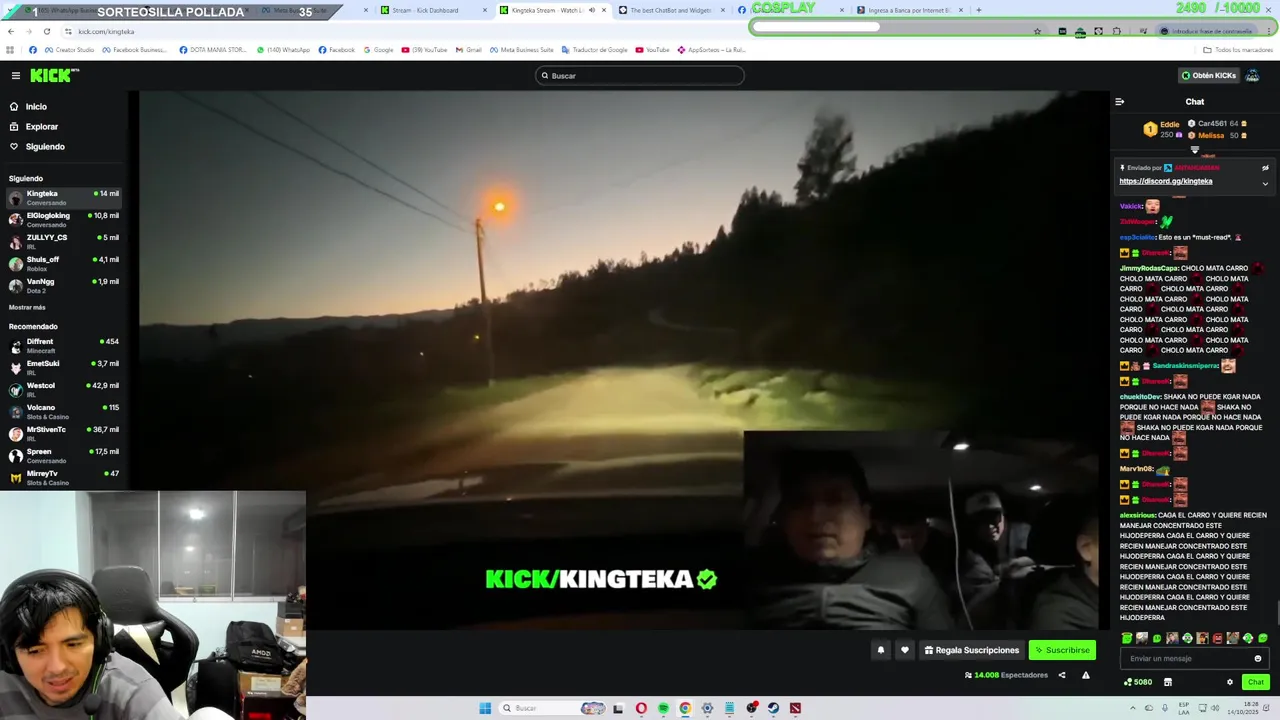Open Creator Studio bookmark

(x=69, y=50)
